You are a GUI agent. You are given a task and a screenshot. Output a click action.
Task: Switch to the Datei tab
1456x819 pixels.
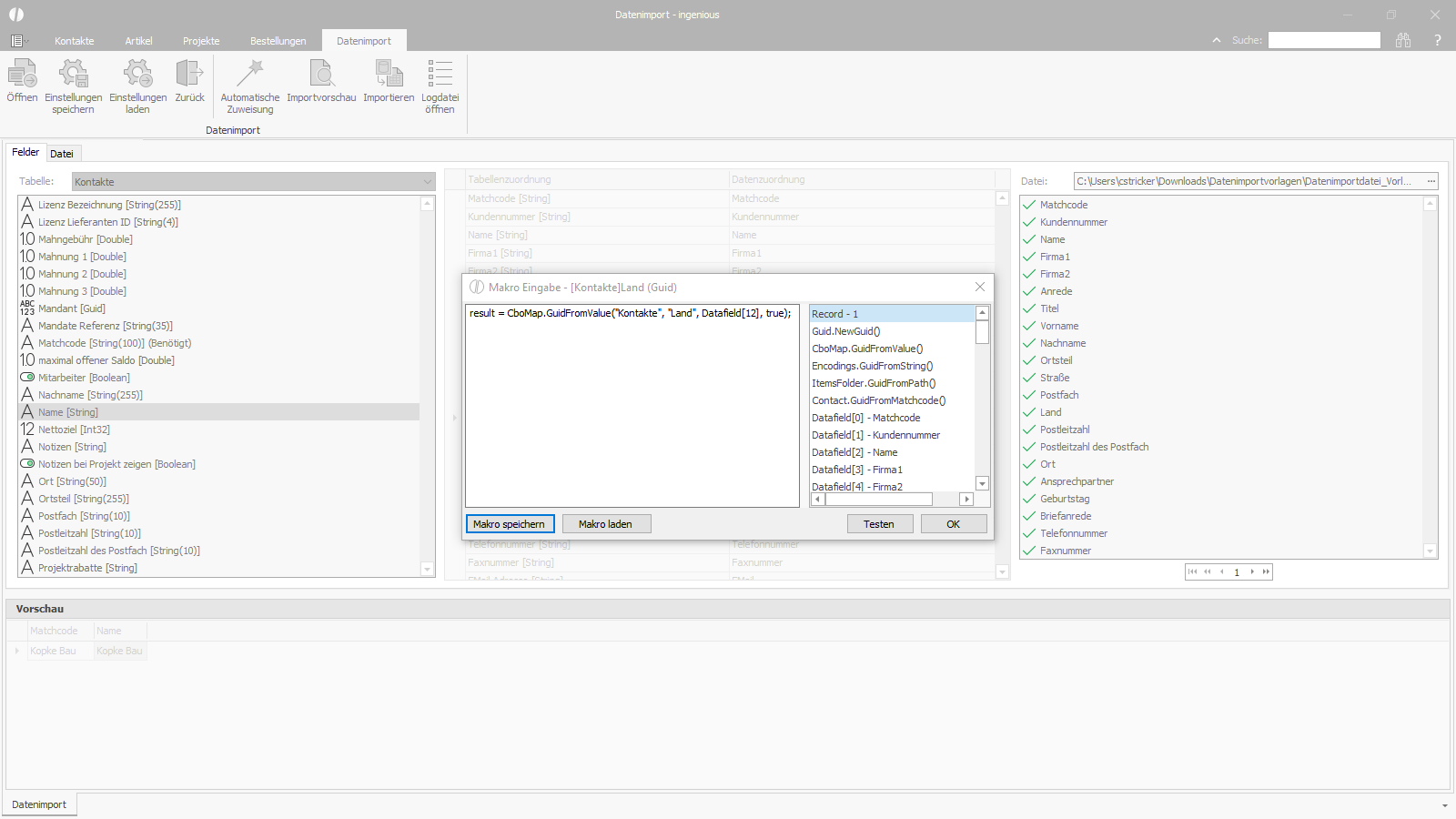tap(62, 154)
